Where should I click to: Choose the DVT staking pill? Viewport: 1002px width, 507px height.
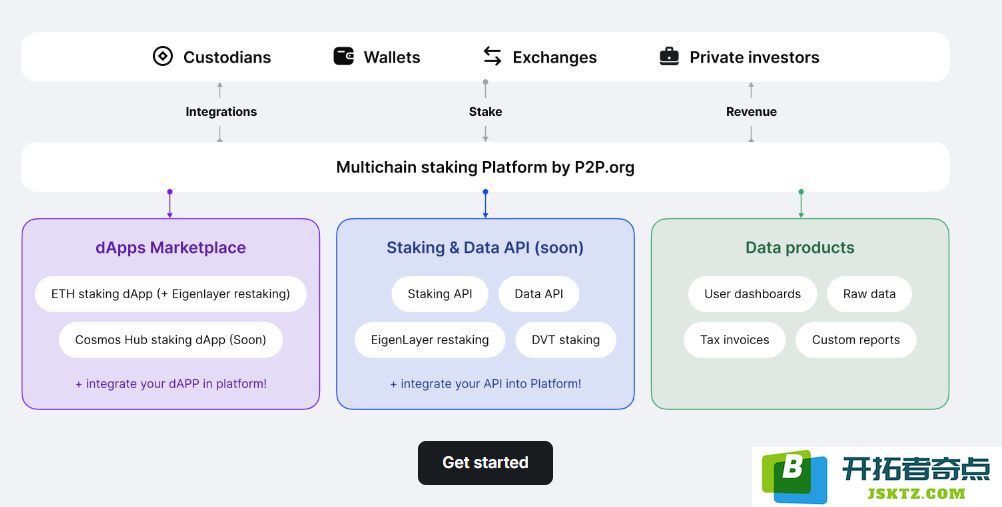point(566,340)
